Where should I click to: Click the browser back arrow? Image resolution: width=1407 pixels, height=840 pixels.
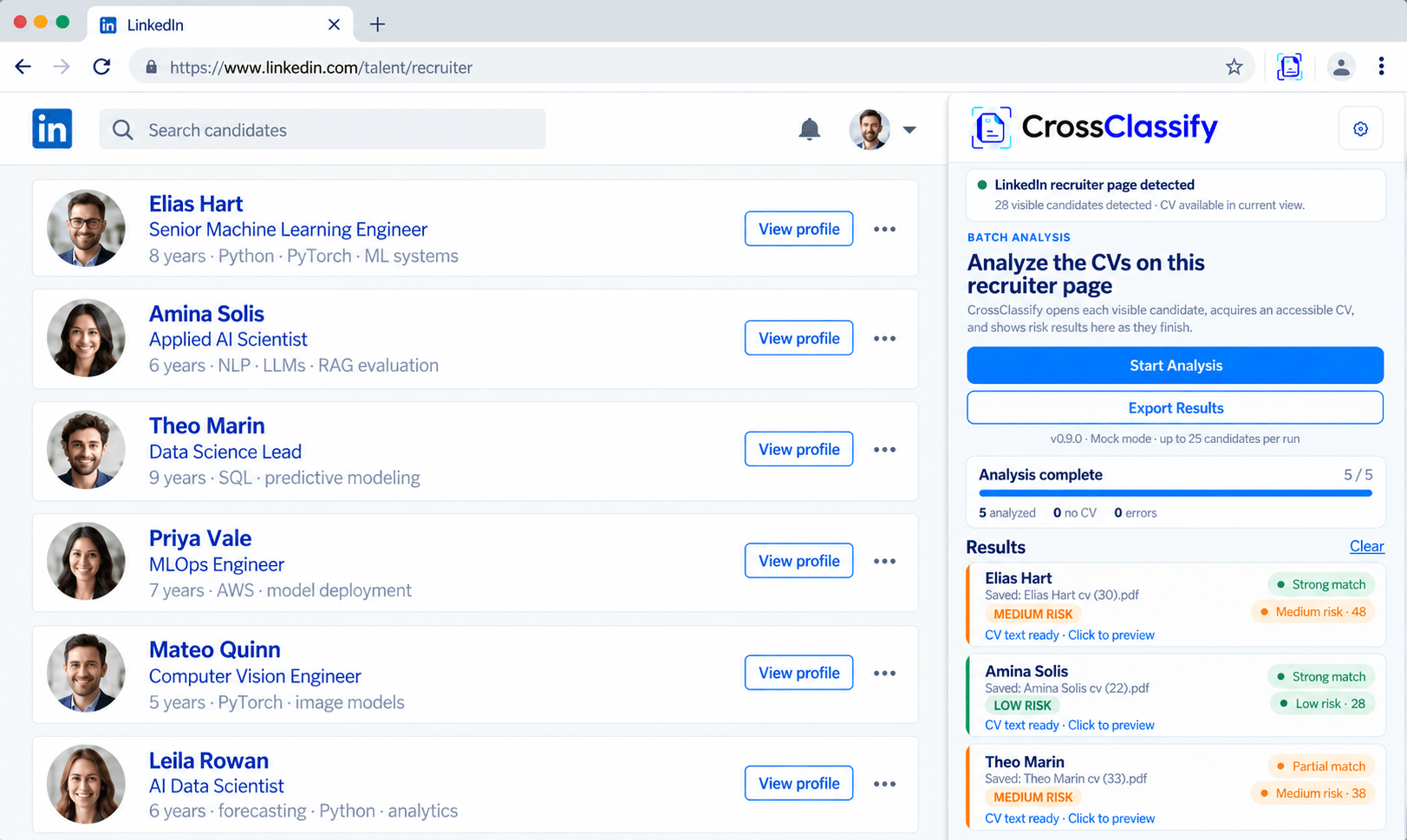(x=23, y=67)
